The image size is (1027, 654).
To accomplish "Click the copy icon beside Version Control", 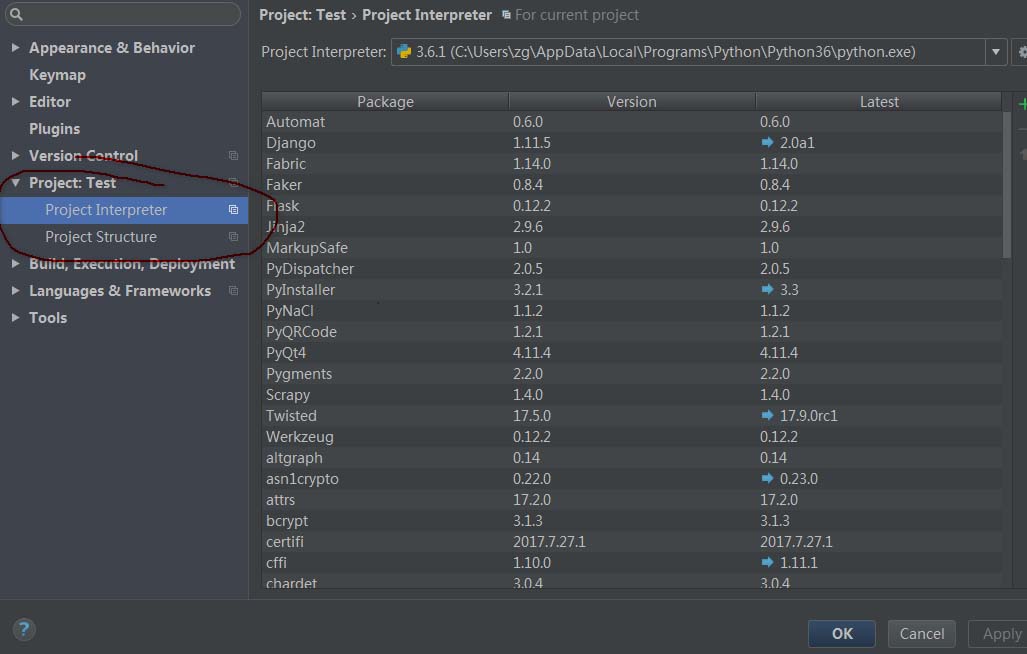I will [x=233, y=156].
